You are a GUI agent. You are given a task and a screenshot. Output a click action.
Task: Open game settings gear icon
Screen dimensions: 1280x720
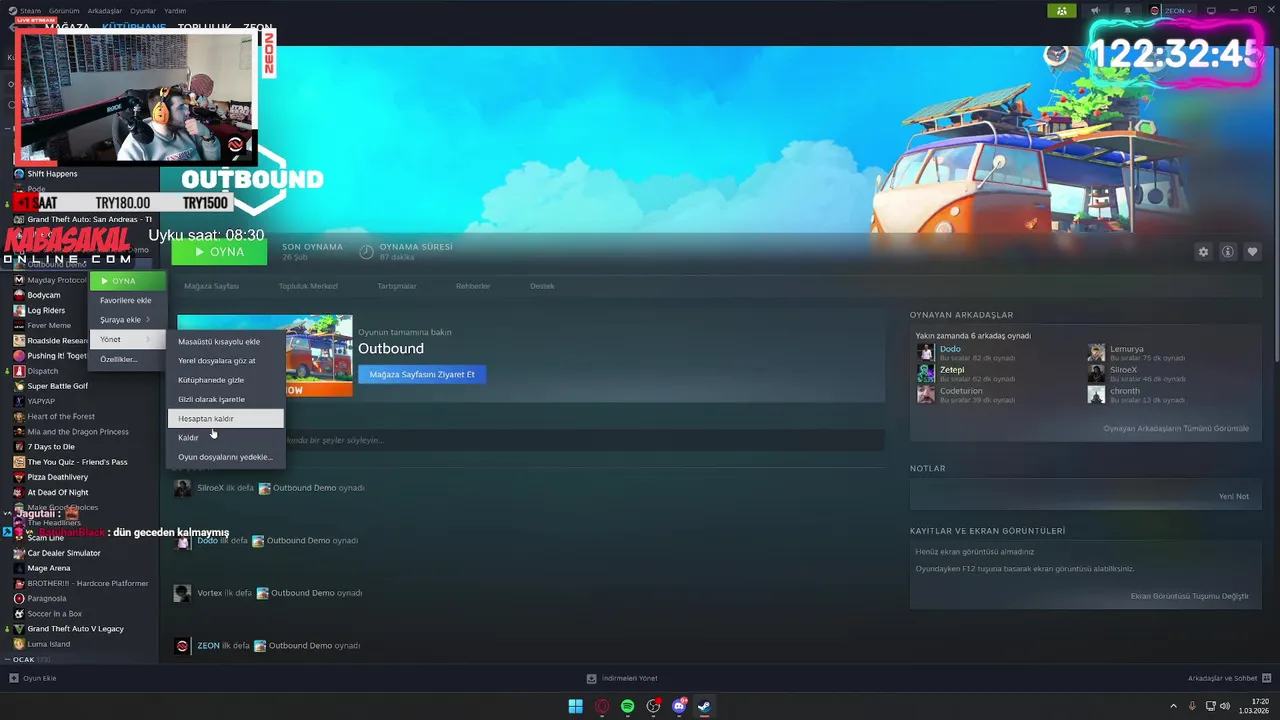click(1203, 252)
